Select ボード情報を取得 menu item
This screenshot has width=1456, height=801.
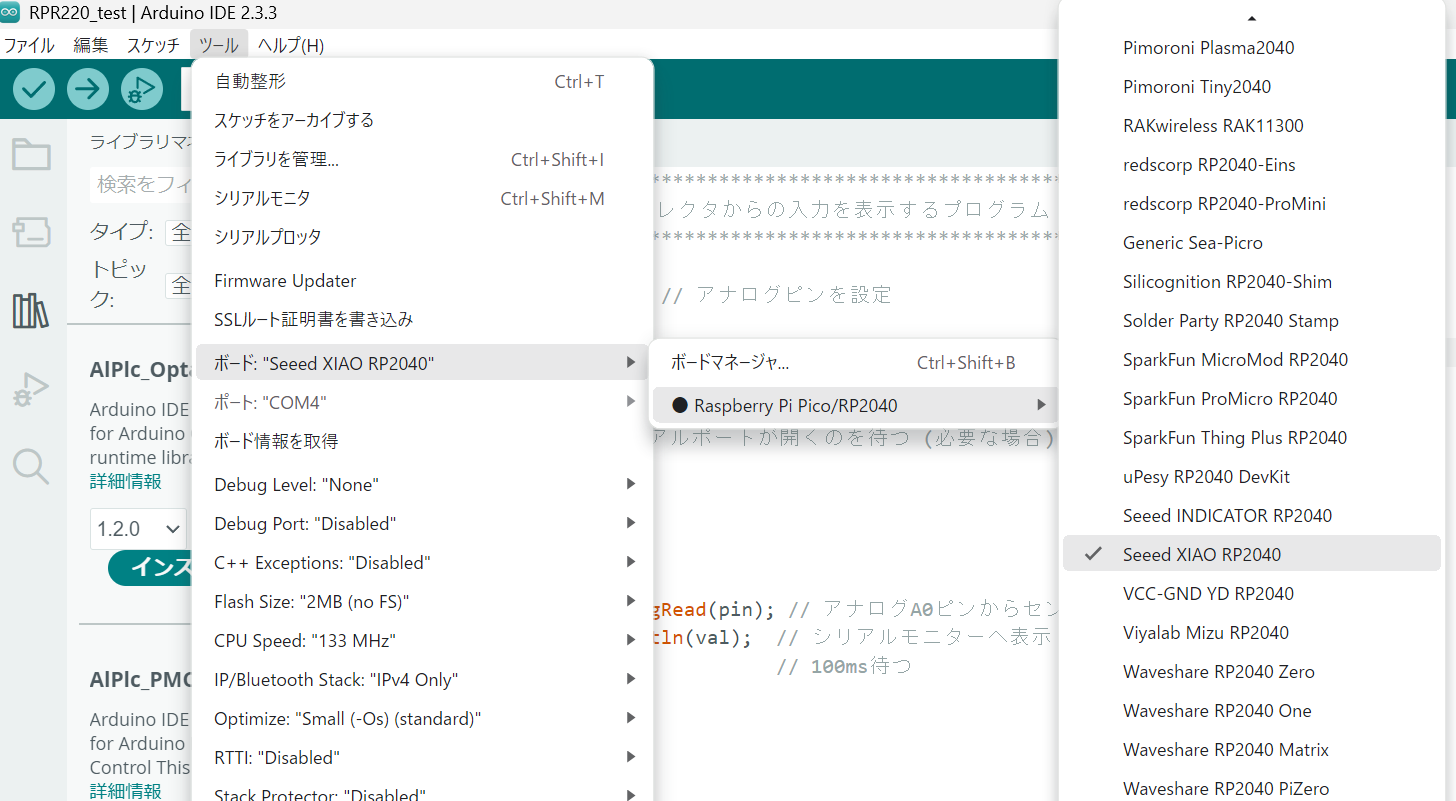click(422, 441)
